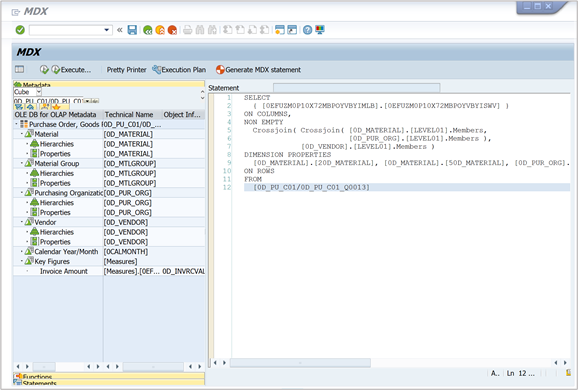Viewport: 578px width, 390px height.
Task: Click the expand-all icon above the metadata tree
Action: [18, 107]
